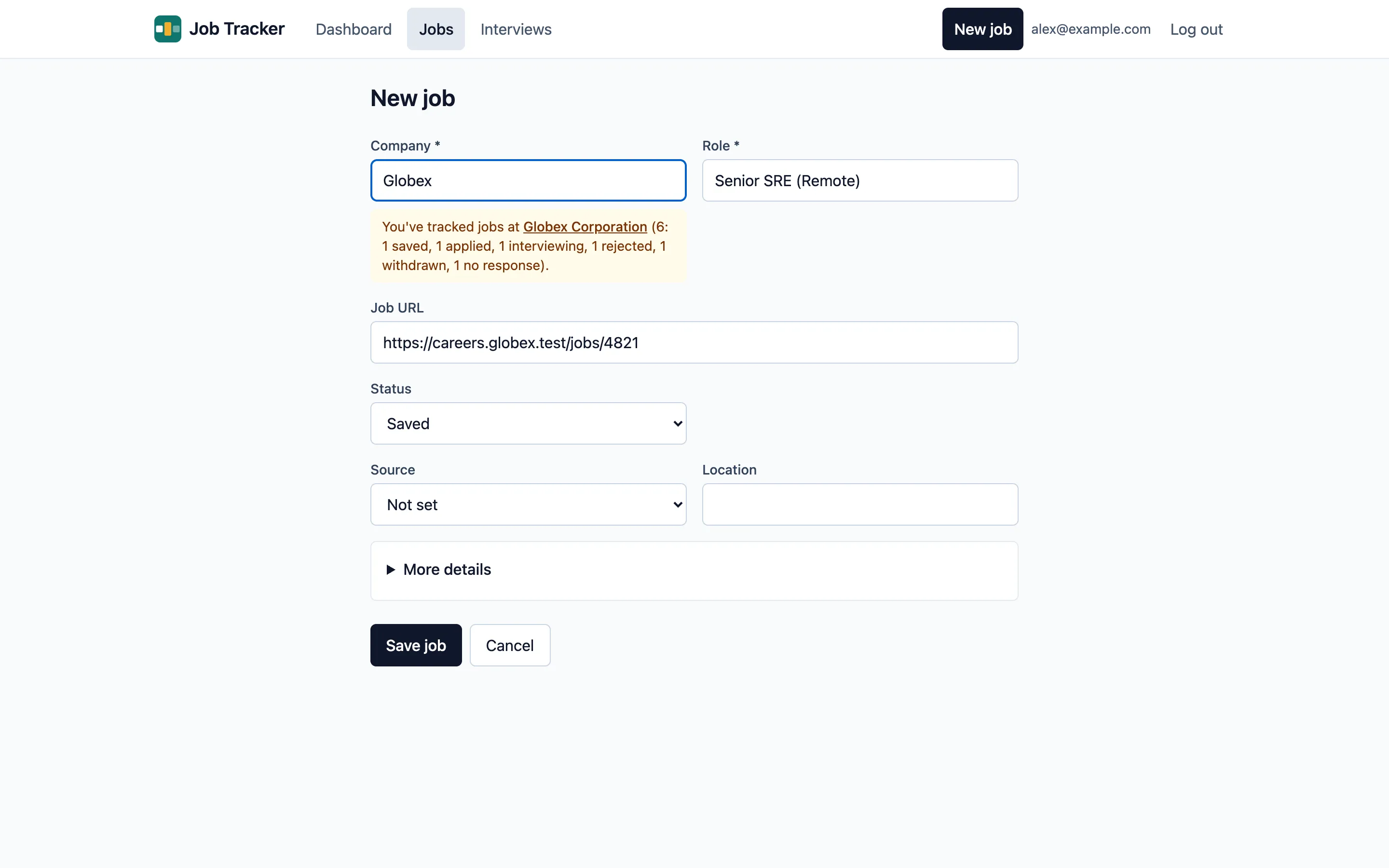
Task: Click the Job Tracker brand title
Action: click(x=236, y=29)
